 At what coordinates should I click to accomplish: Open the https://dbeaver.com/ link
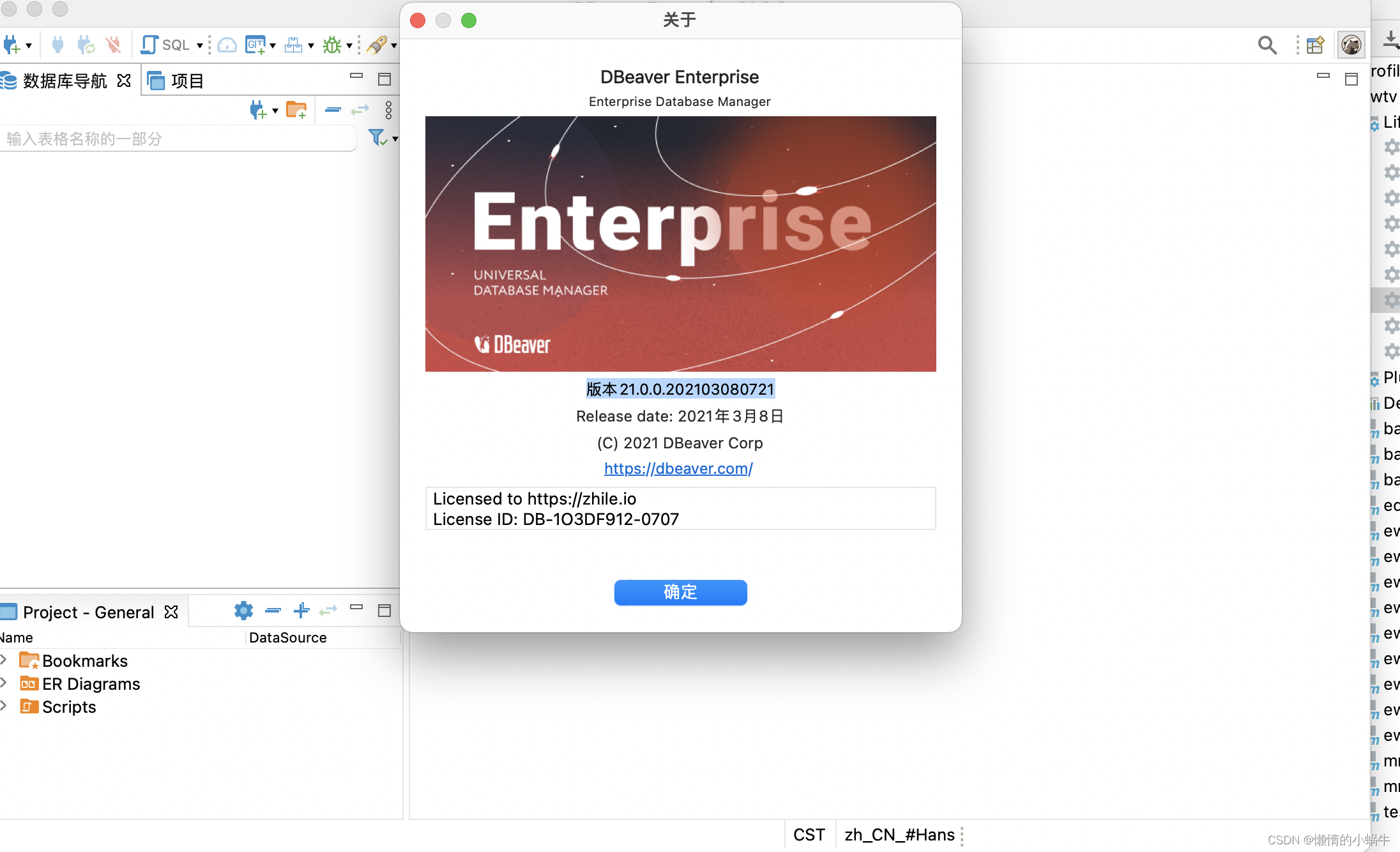[678, 468]
